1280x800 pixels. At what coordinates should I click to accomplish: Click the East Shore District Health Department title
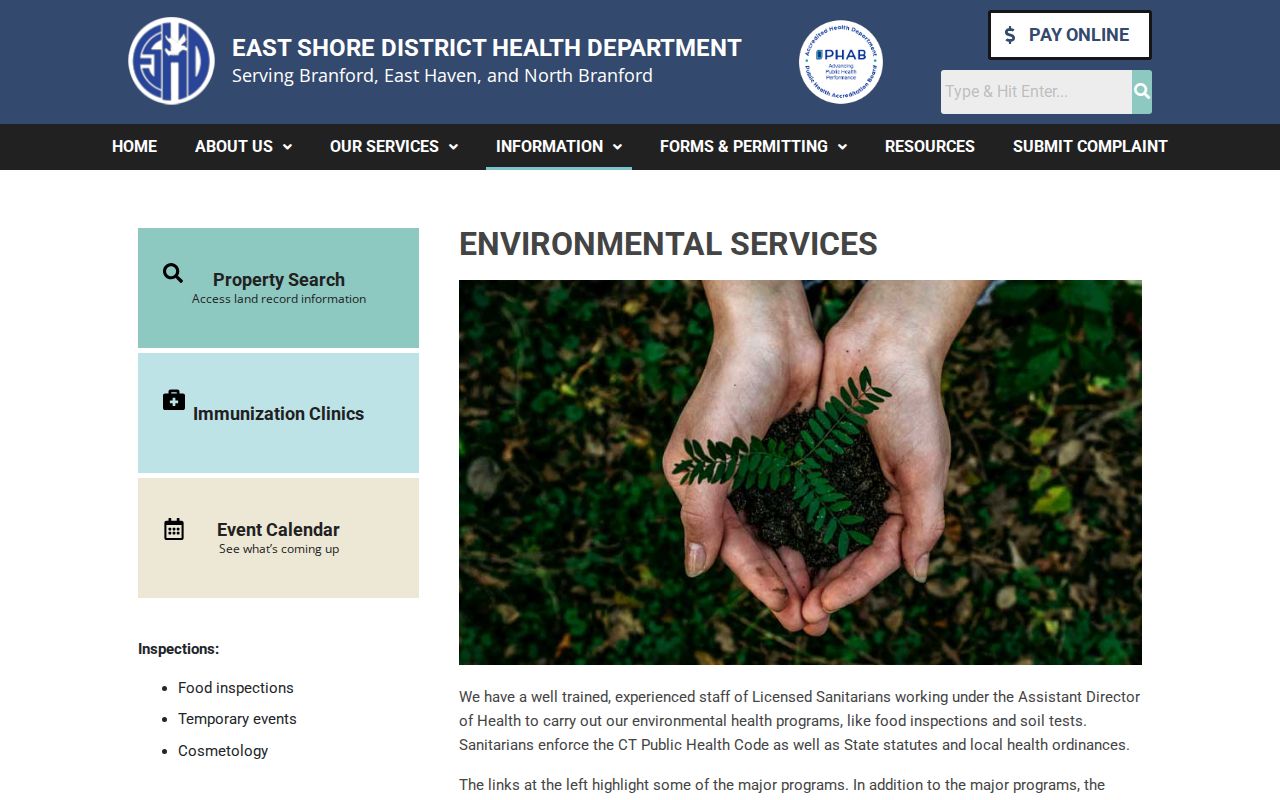click(x=487, y=48)
